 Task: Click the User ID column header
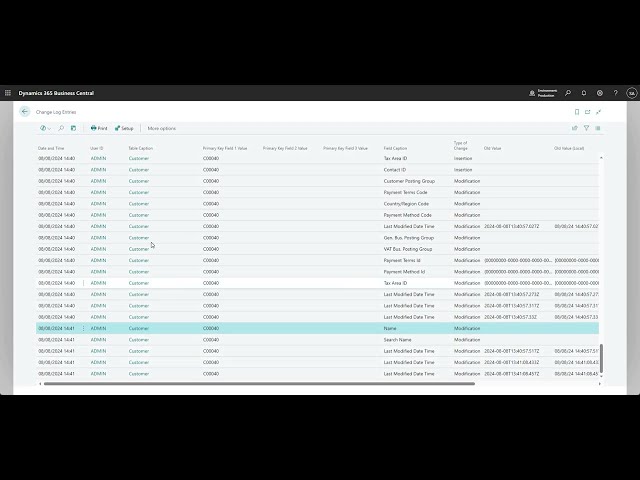coord(97,148)
